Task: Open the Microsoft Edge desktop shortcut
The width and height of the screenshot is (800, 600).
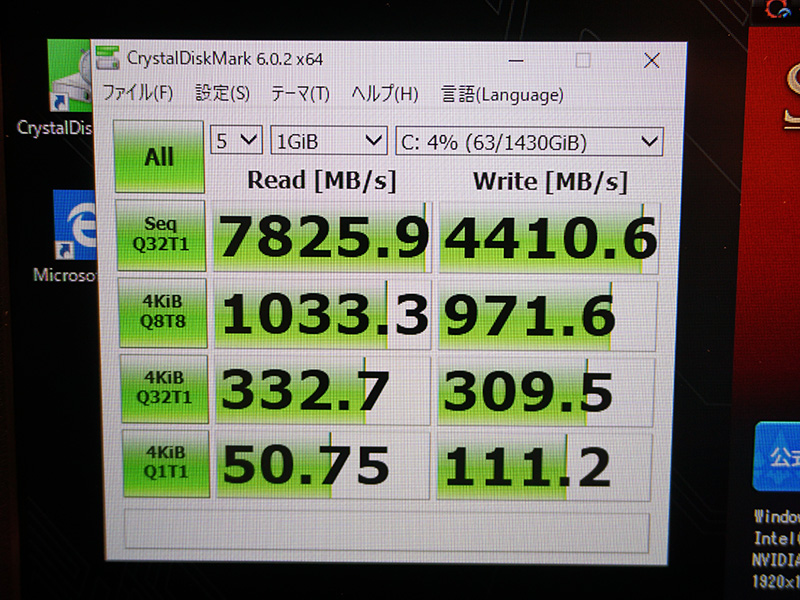Action: (x=69, y=236)
